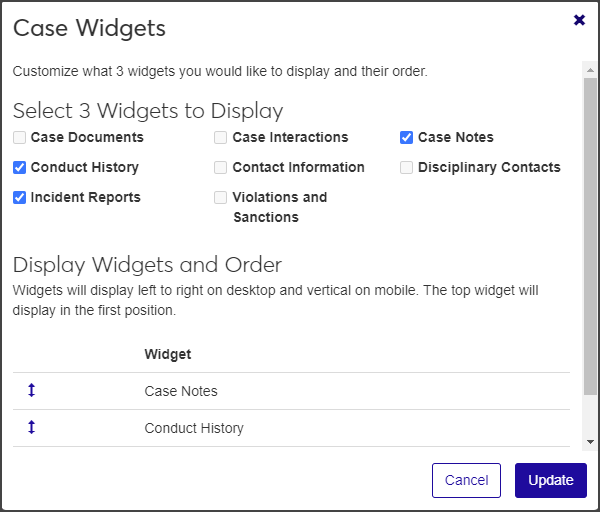Click the reorder arrow icon for Case Notes
This screenshot has width=600, height=512.
(31, 391)
